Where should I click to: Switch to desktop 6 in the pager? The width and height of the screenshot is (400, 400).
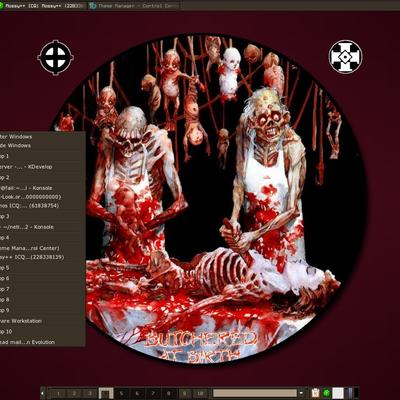[137, 393]
